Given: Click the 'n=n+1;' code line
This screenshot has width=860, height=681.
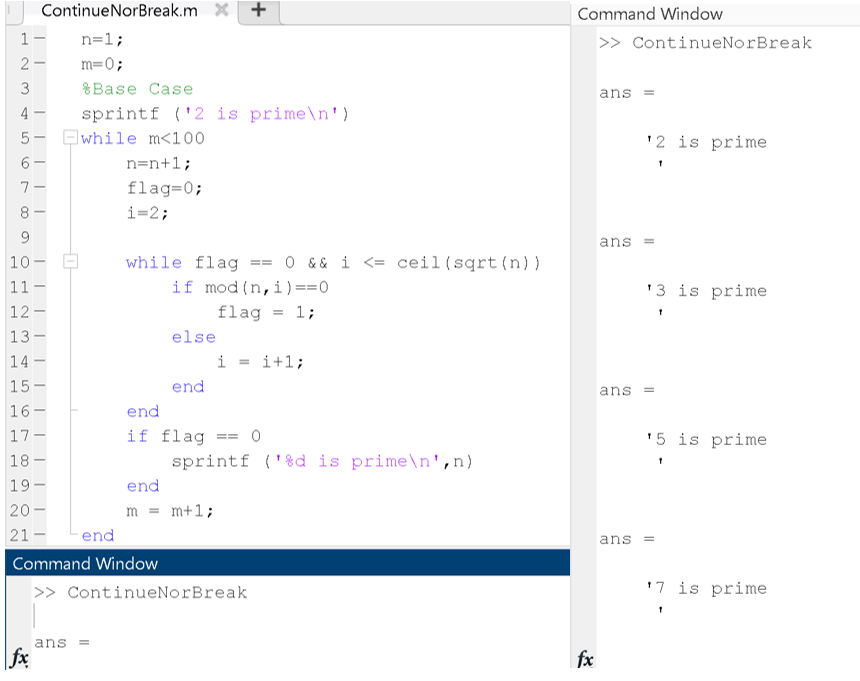Looking at the screenshot, I should click(x=159, y=163).
